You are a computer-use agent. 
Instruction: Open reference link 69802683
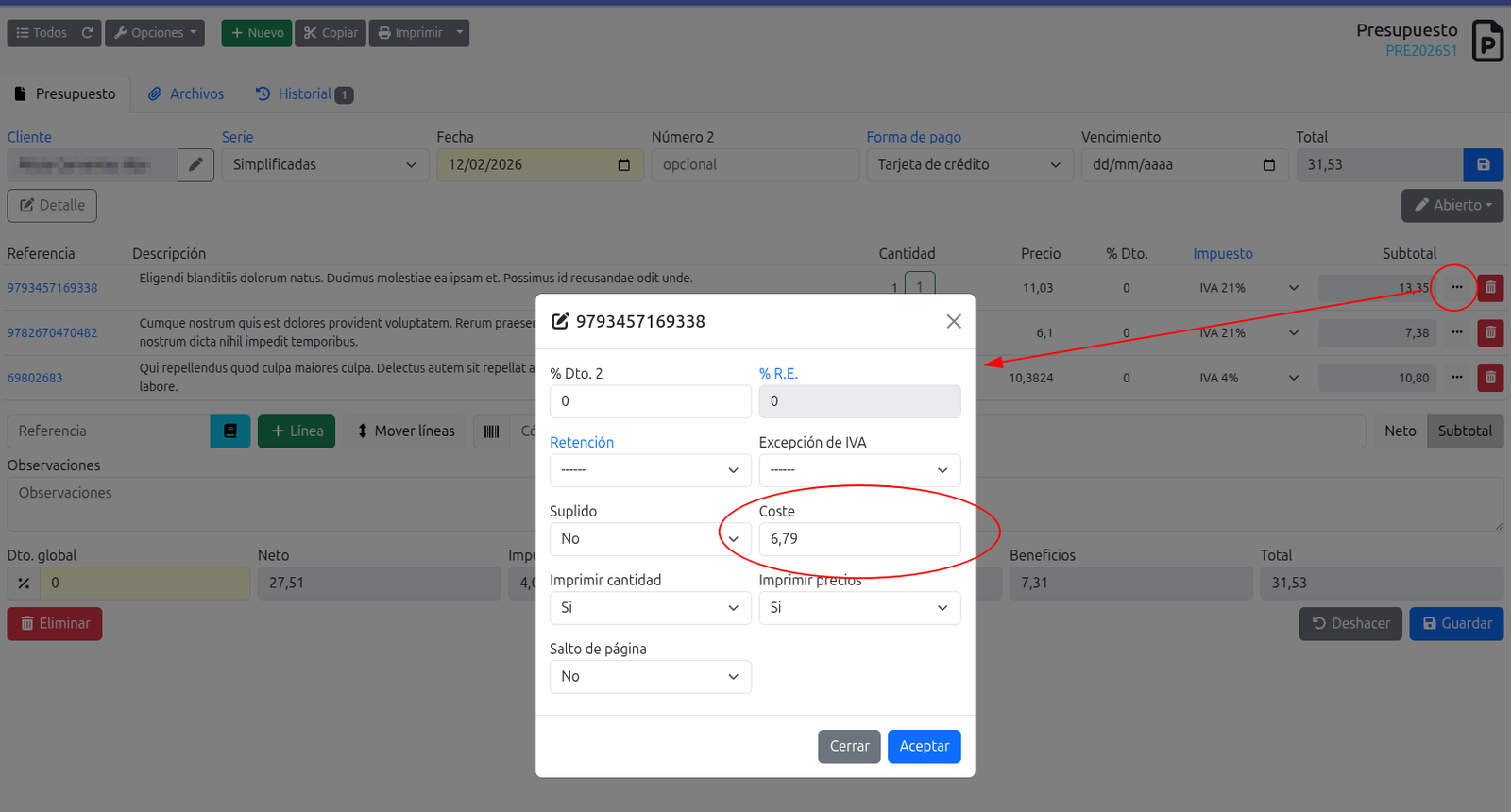[35, 378]
